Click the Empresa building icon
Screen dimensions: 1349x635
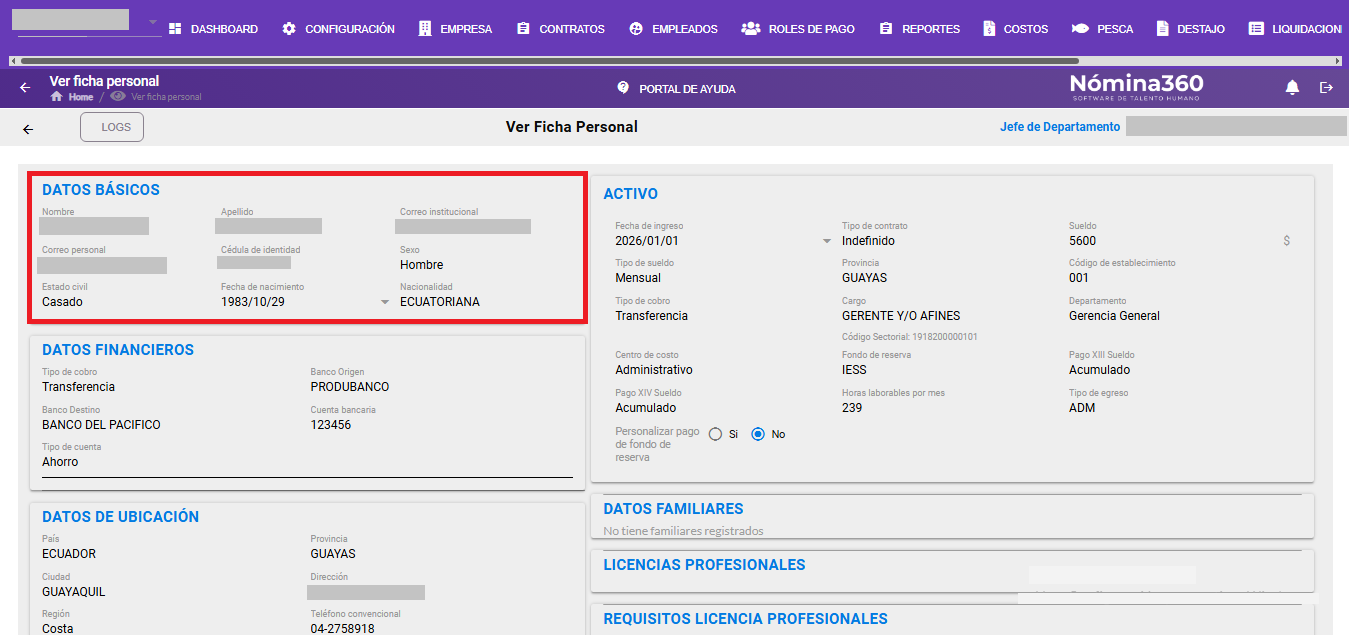coord(425,29)
